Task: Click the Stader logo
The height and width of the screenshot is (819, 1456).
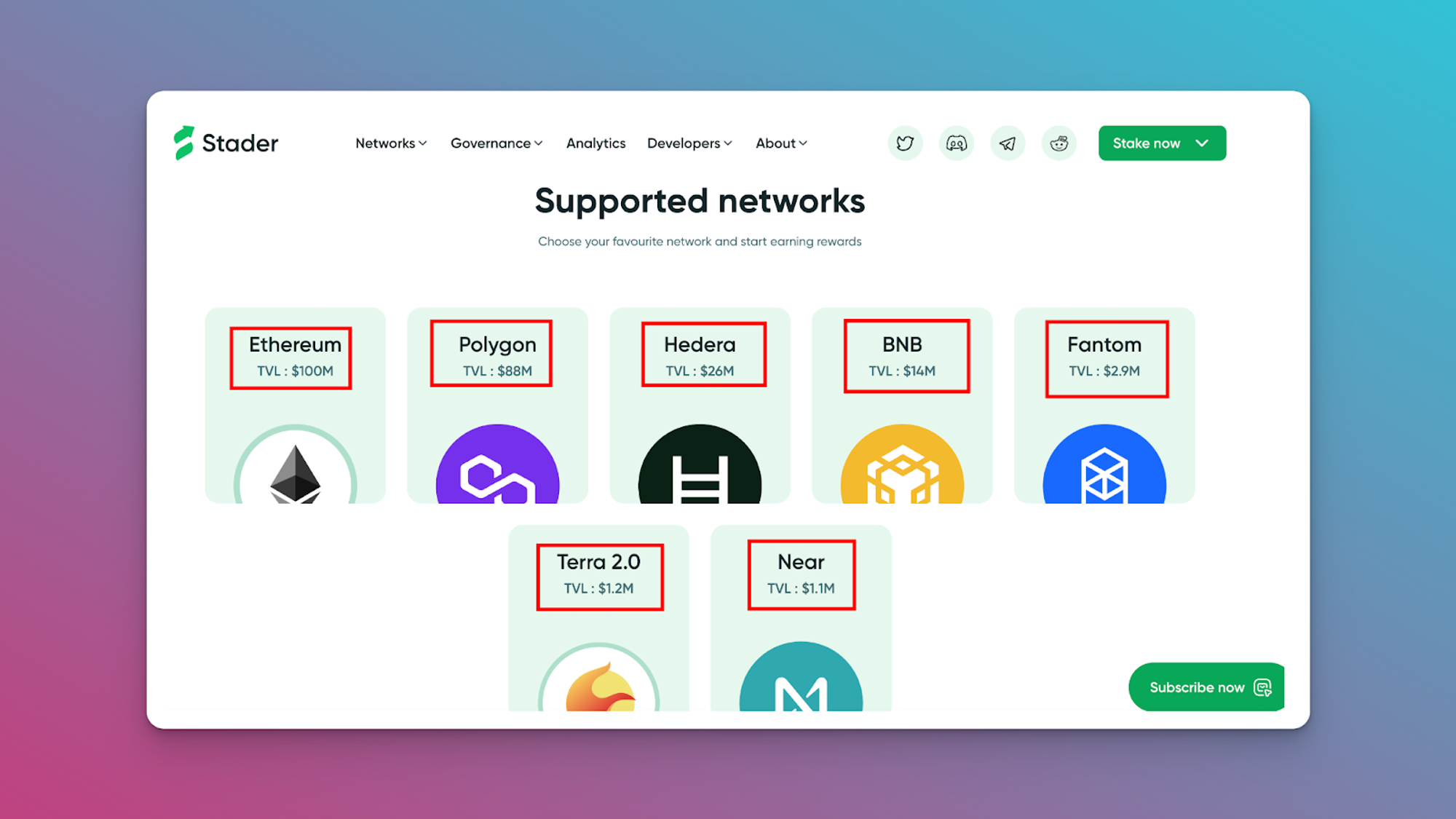Action: 226,143
